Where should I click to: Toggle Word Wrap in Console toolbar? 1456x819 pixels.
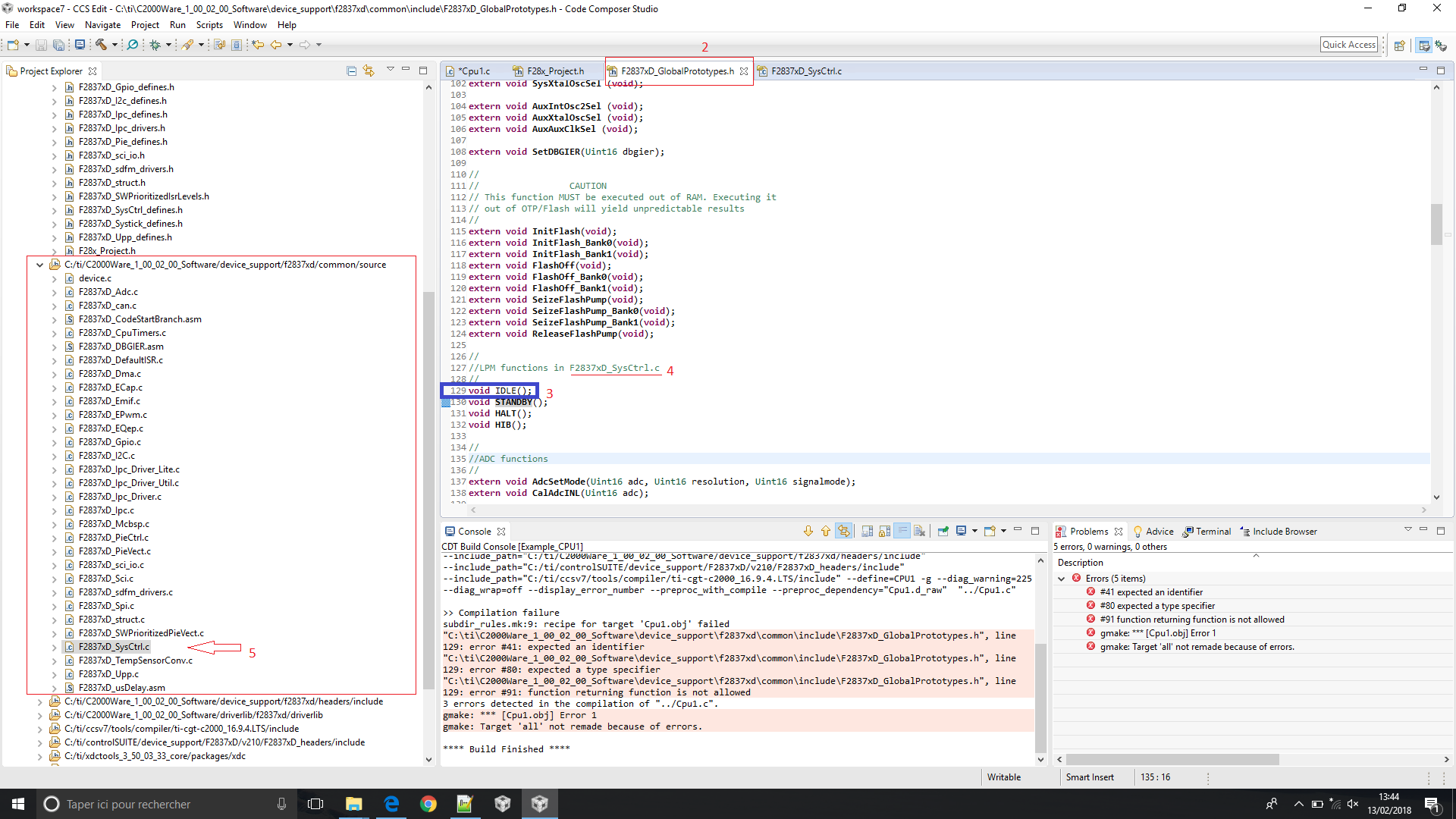click(x=902, y=532)
